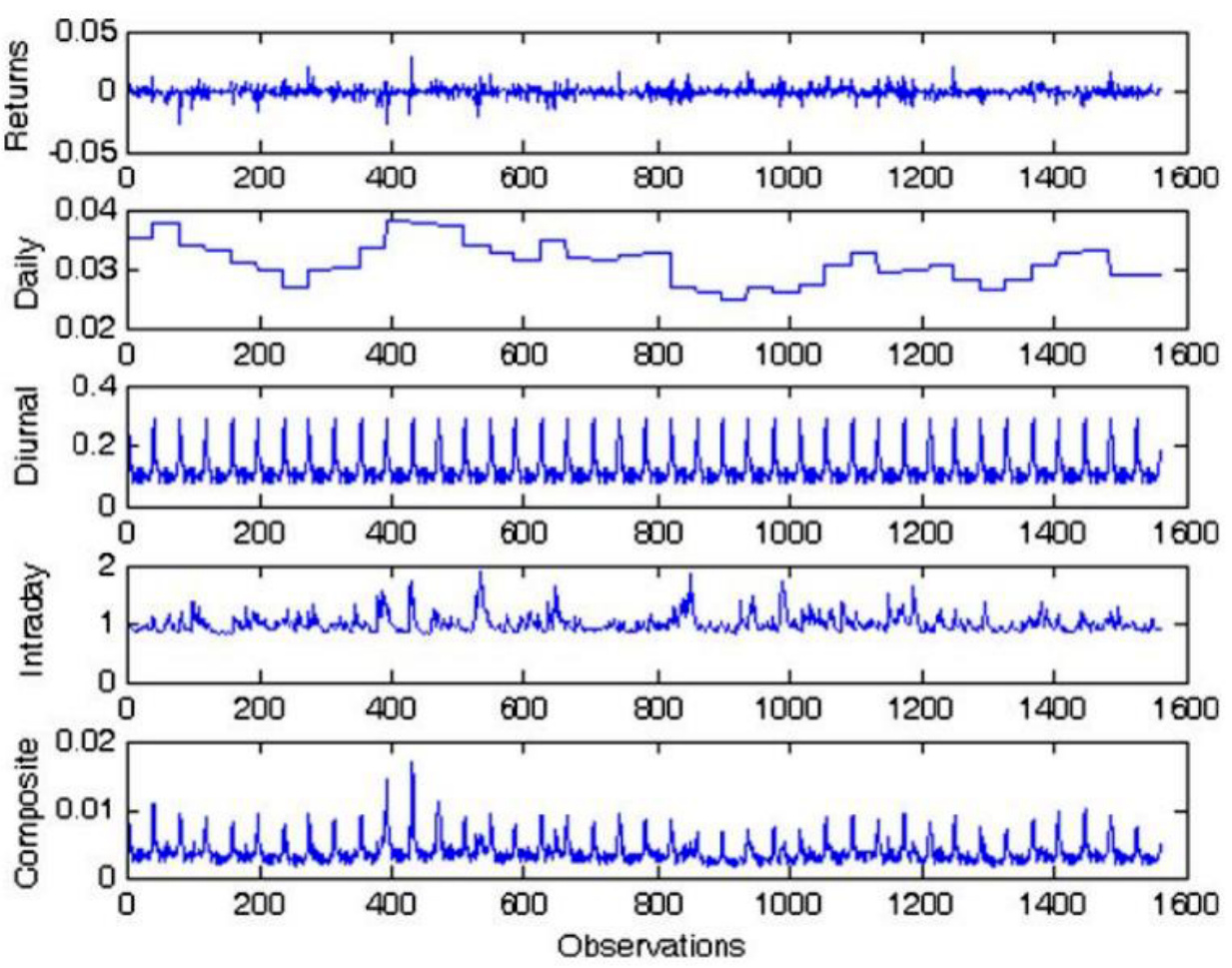
Task: Select the "Intraday" y-axis label
Action: click(x=30, y=619)
